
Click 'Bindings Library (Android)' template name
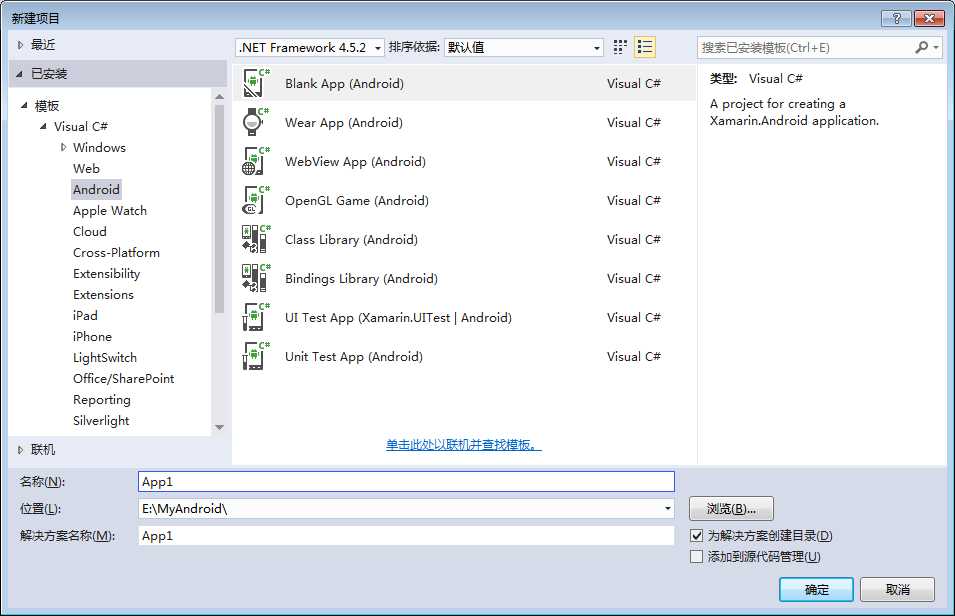click(361, 279)
